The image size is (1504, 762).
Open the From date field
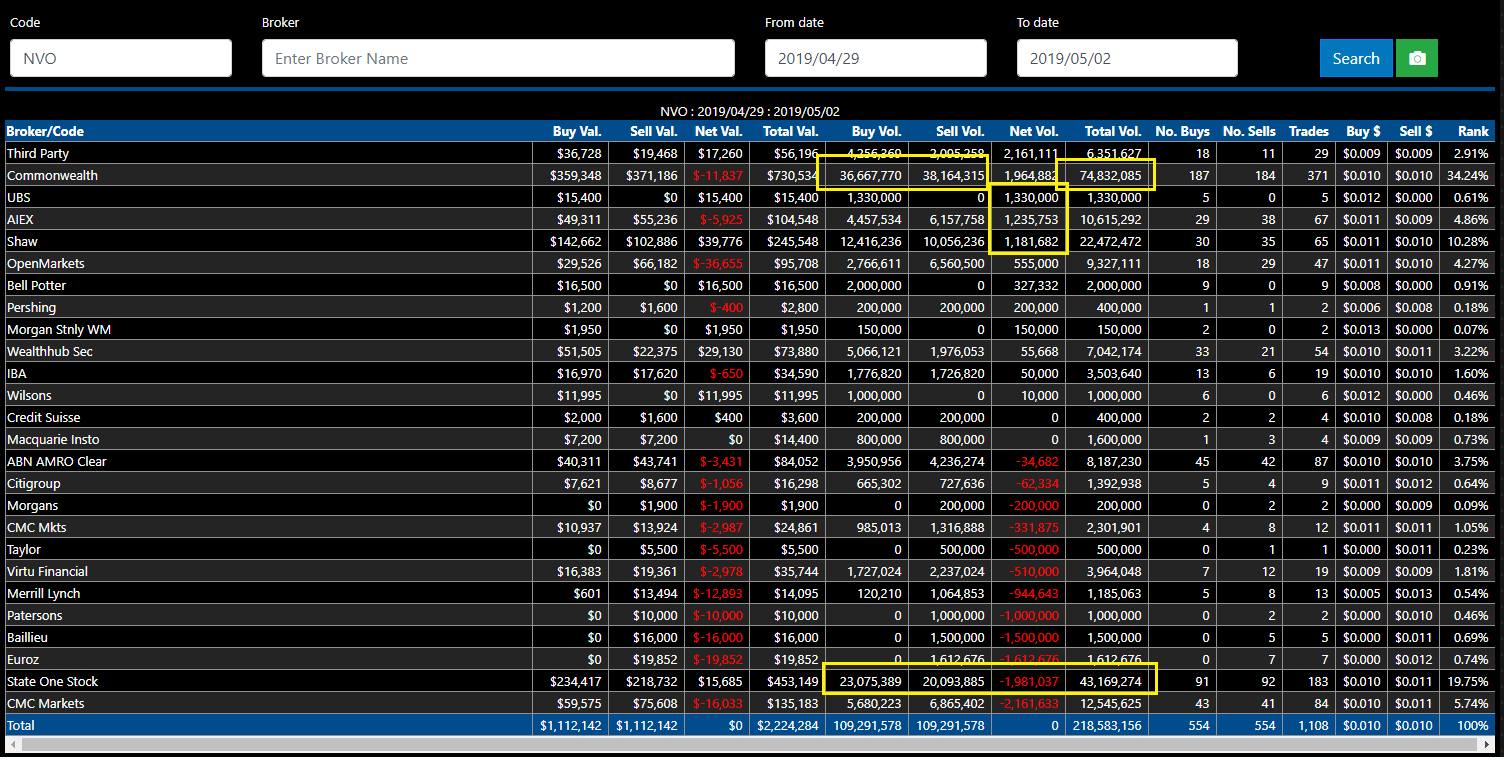click(876, 58)
